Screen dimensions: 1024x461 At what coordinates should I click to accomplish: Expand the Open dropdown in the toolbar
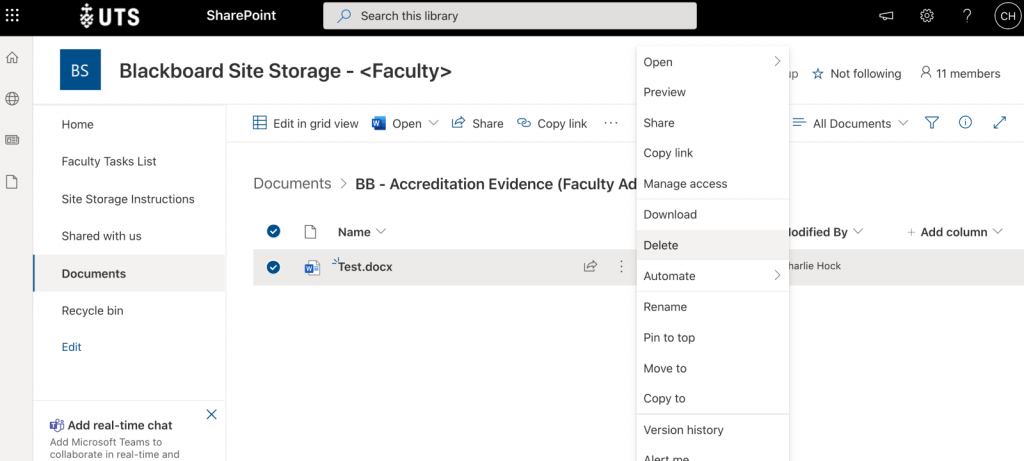point(434,123)
